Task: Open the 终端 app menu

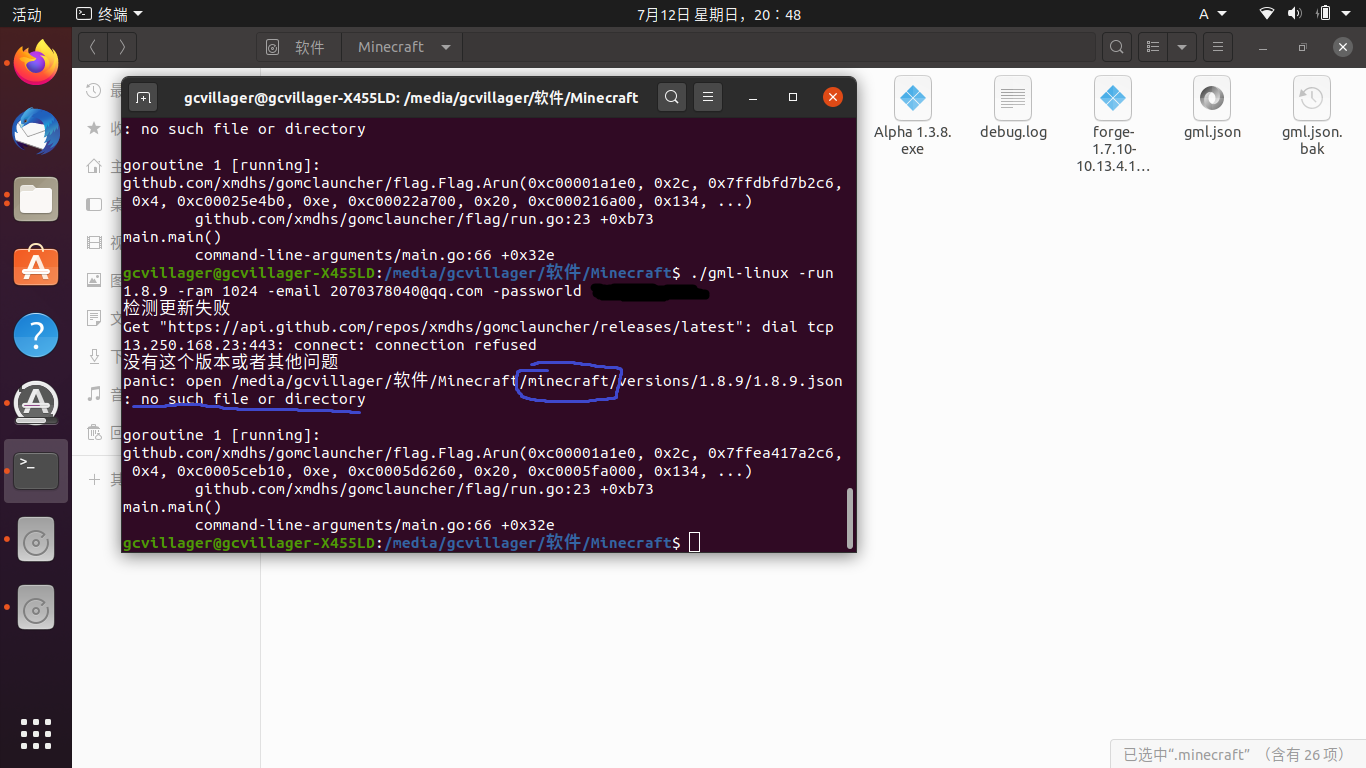Action: (109, 14)
